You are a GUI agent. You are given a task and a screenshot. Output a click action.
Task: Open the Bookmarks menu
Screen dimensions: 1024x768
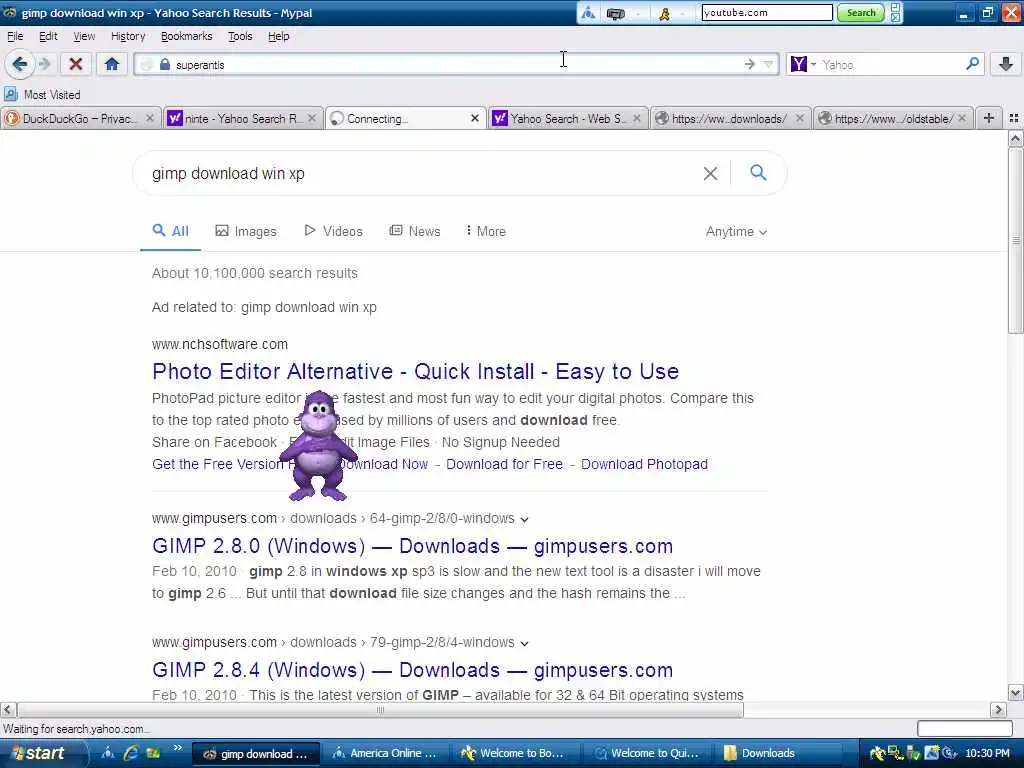[186, 36]
